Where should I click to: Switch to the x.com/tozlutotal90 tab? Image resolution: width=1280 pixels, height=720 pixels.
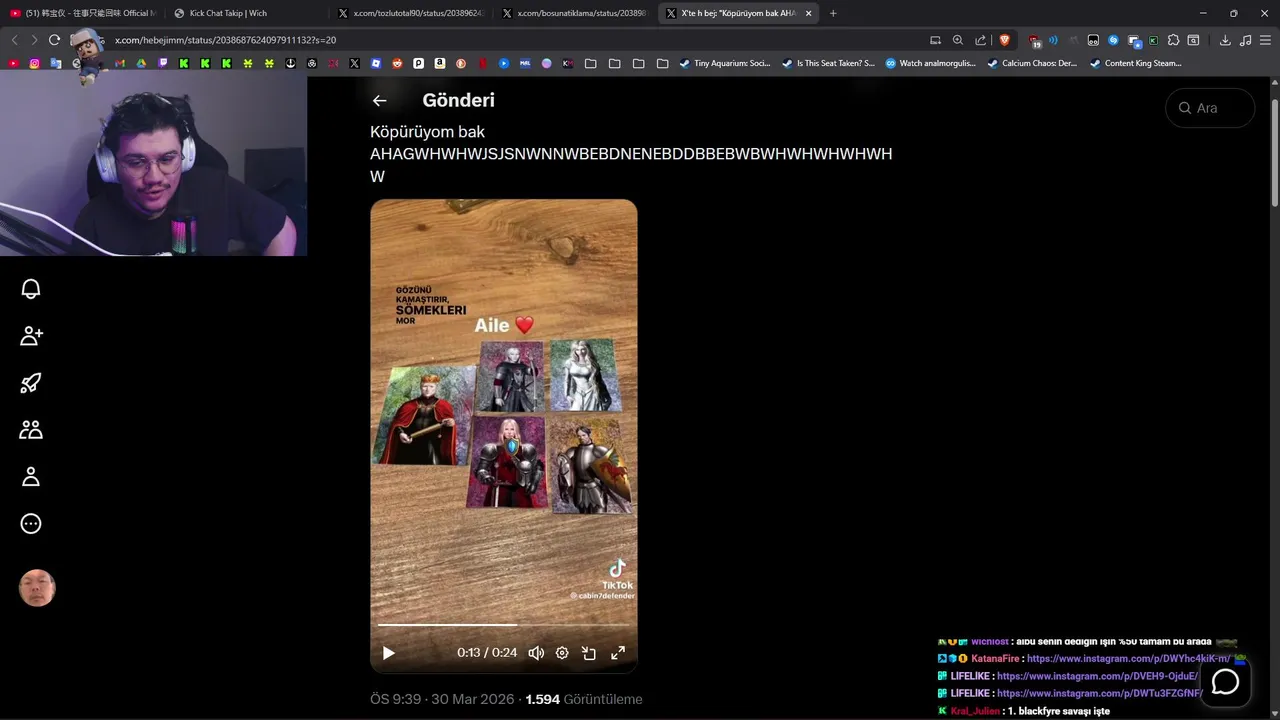pos(410,13)
